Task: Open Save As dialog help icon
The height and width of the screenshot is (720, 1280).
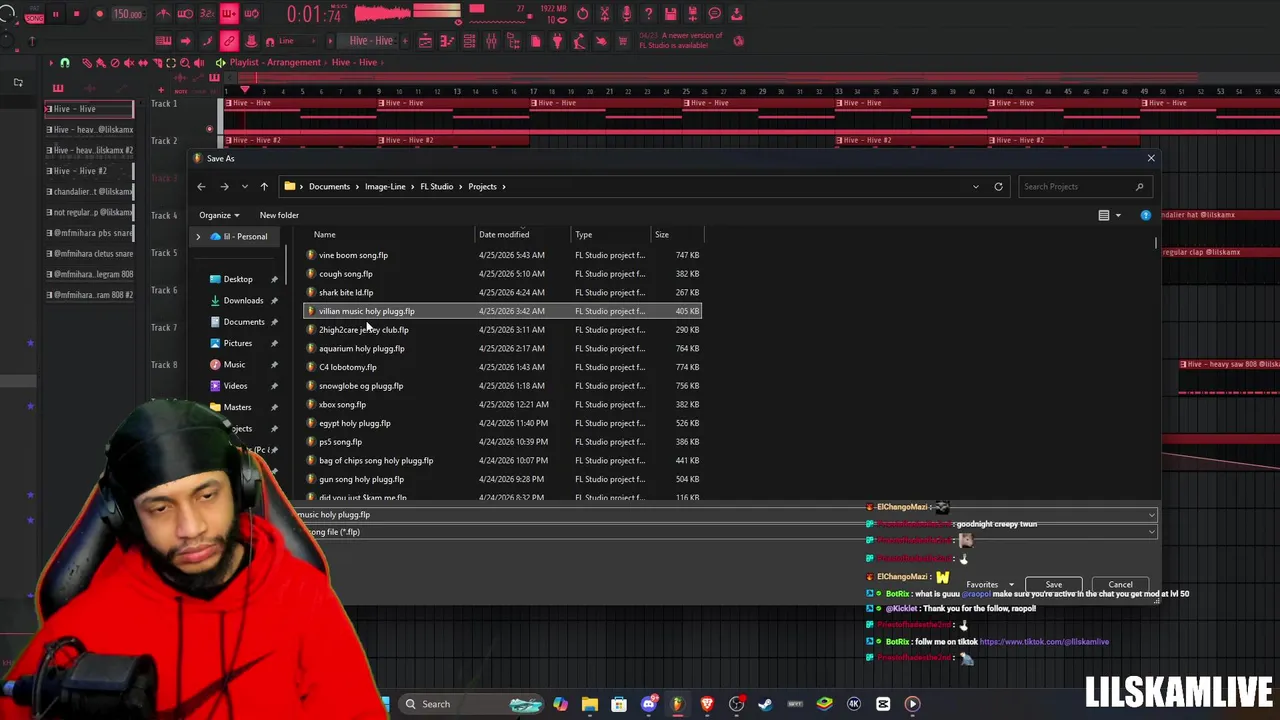Action: pos(1146,215)
